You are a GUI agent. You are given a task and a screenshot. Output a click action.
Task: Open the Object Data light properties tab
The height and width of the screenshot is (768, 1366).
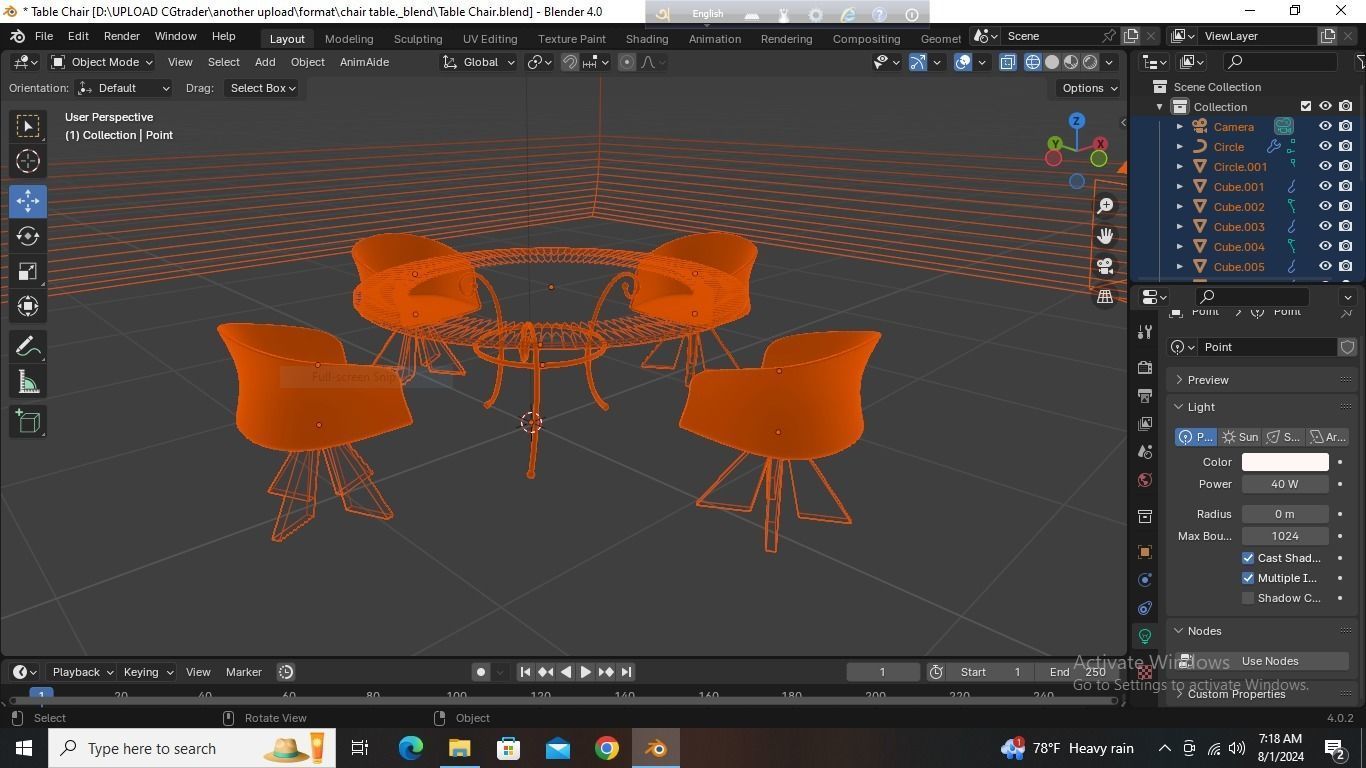(1145, 636)
